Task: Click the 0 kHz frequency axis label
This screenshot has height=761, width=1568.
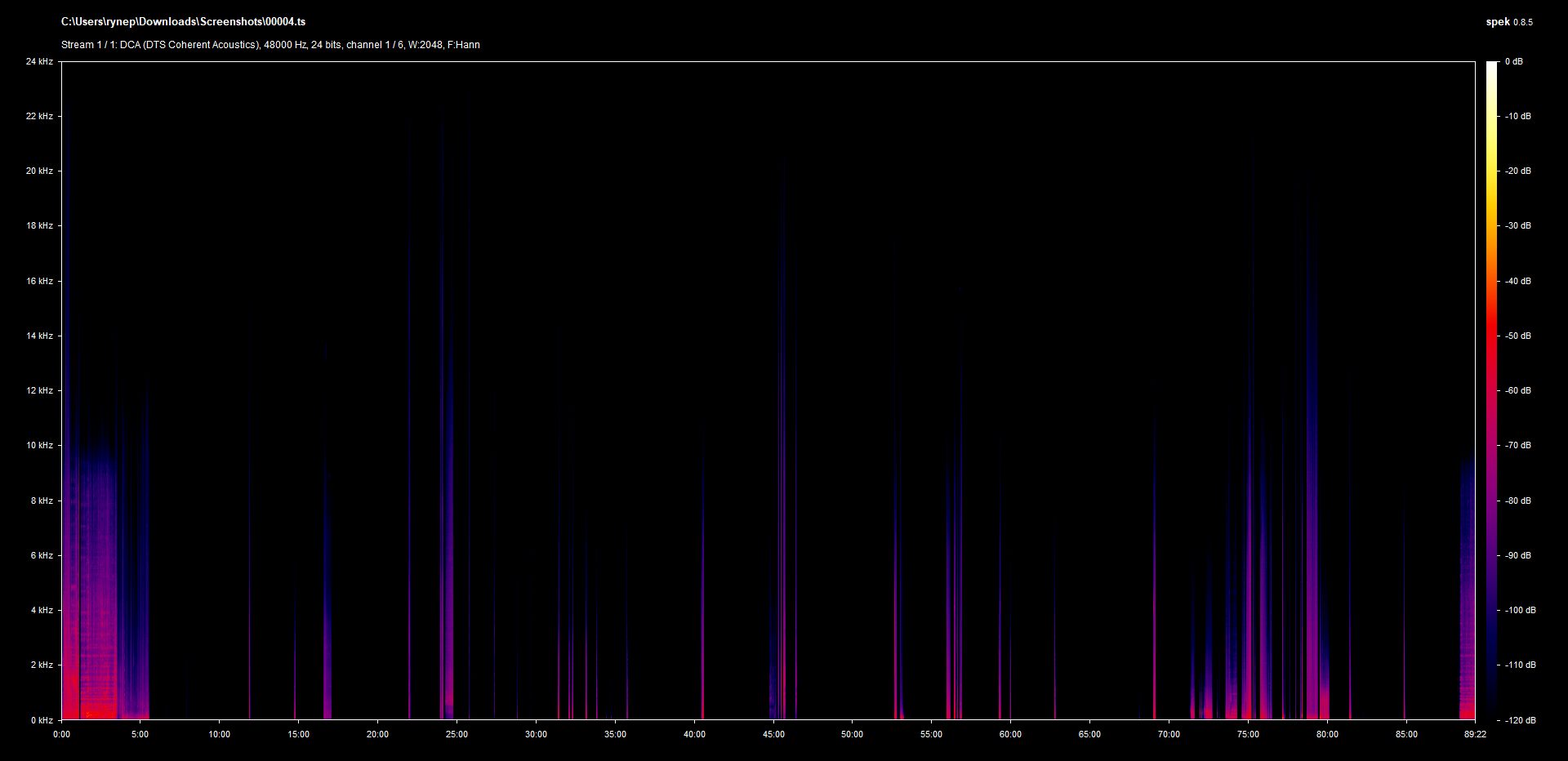Action: pyautogui.click(x=42, y=720)
